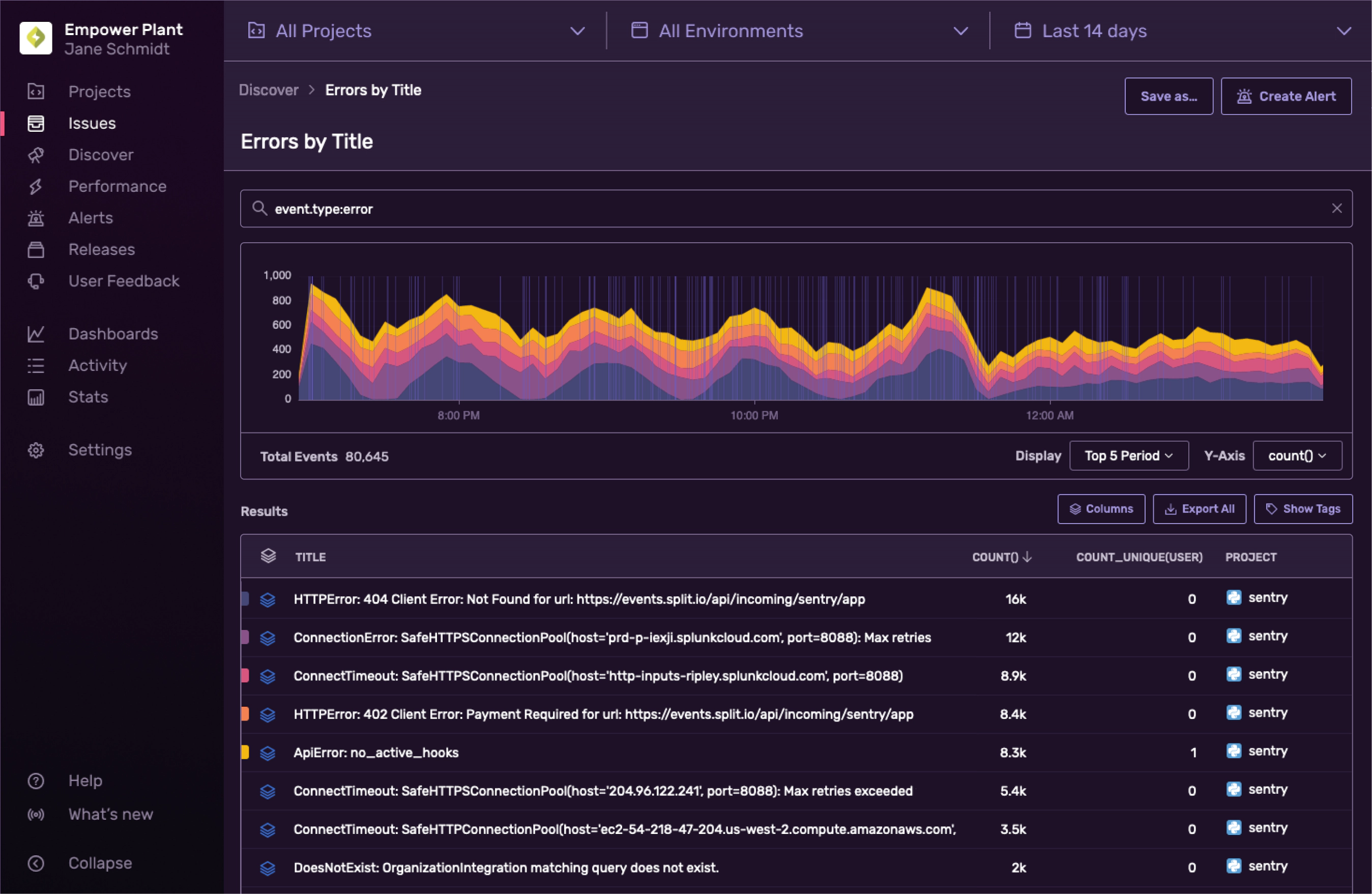Open the Top 5 Period display dropdown

click(x=1128, y=456)
